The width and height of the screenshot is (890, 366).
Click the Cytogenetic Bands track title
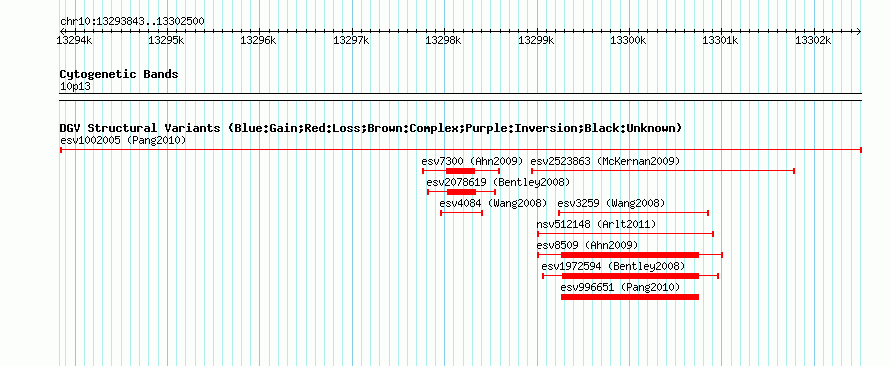click(119, 74)
